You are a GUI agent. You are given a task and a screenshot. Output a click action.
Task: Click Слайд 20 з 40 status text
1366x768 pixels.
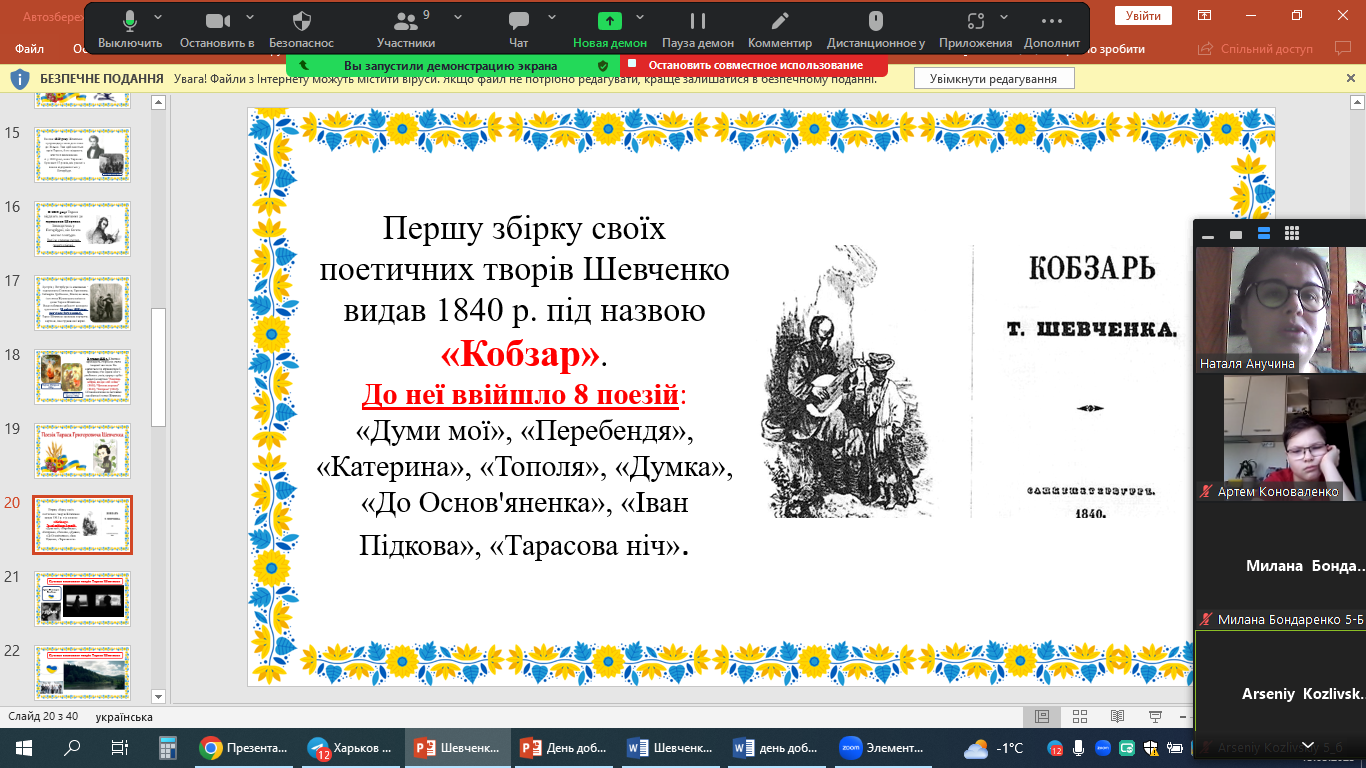[x=42, y=717]
